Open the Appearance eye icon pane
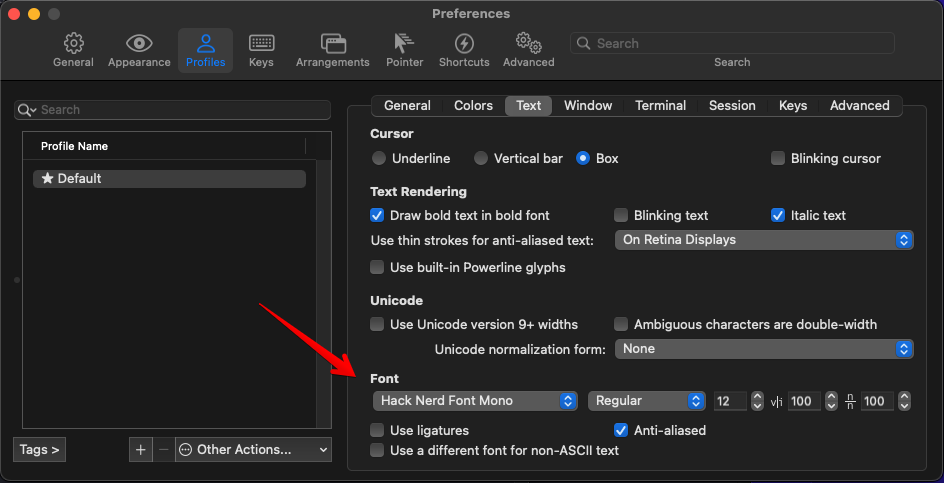 139,44
